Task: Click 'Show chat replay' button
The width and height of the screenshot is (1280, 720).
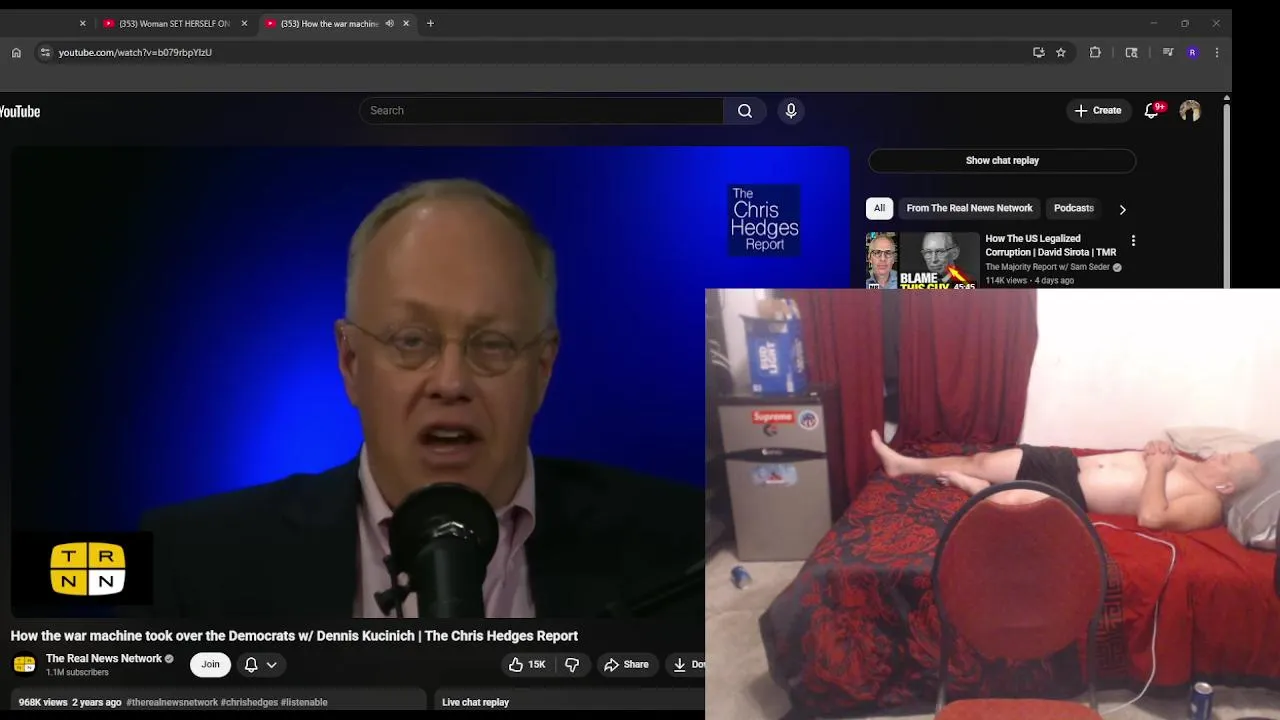Action: [1002, 160]
